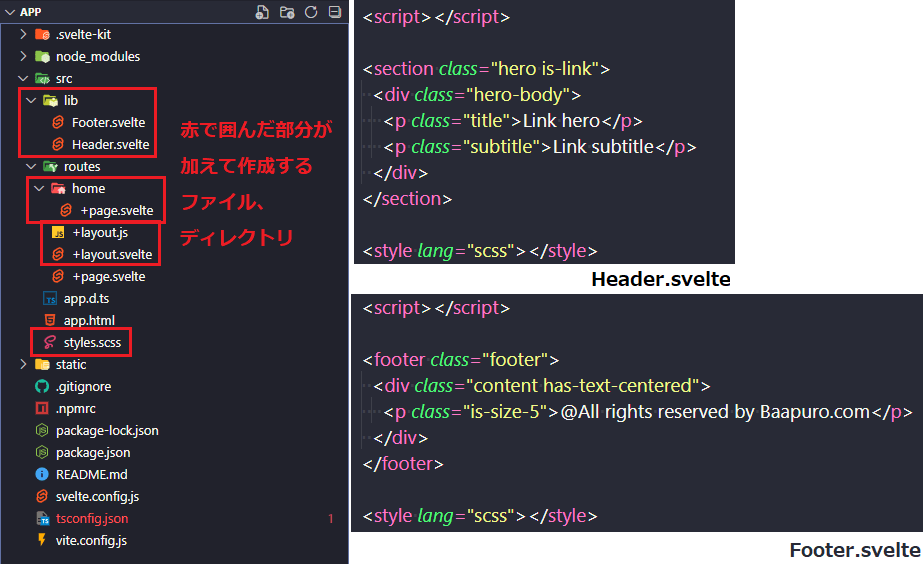Click the footer class="footer" opening tag line
The image size is (923, 564).
point(461,360)
